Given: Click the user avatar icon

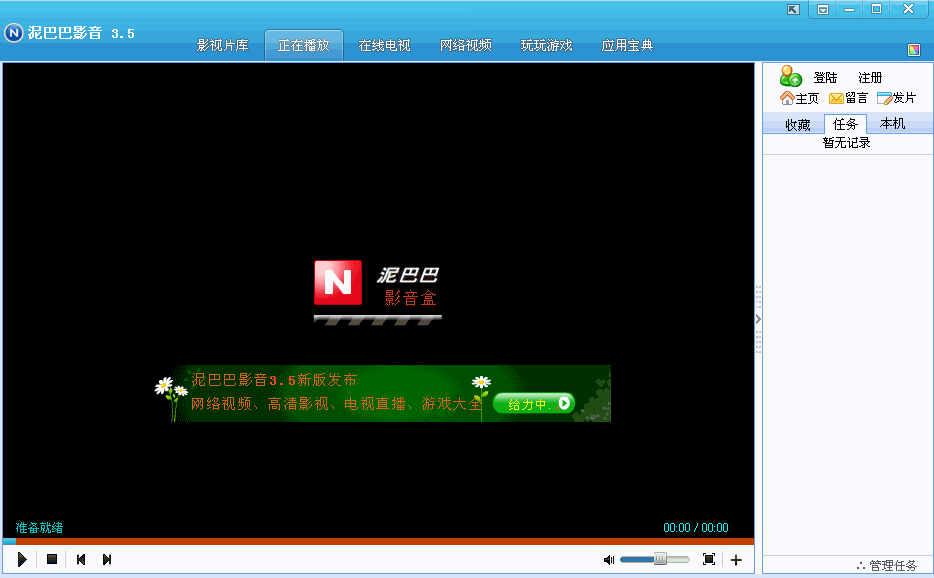Looking at the screenshot, I should [791, 76].
